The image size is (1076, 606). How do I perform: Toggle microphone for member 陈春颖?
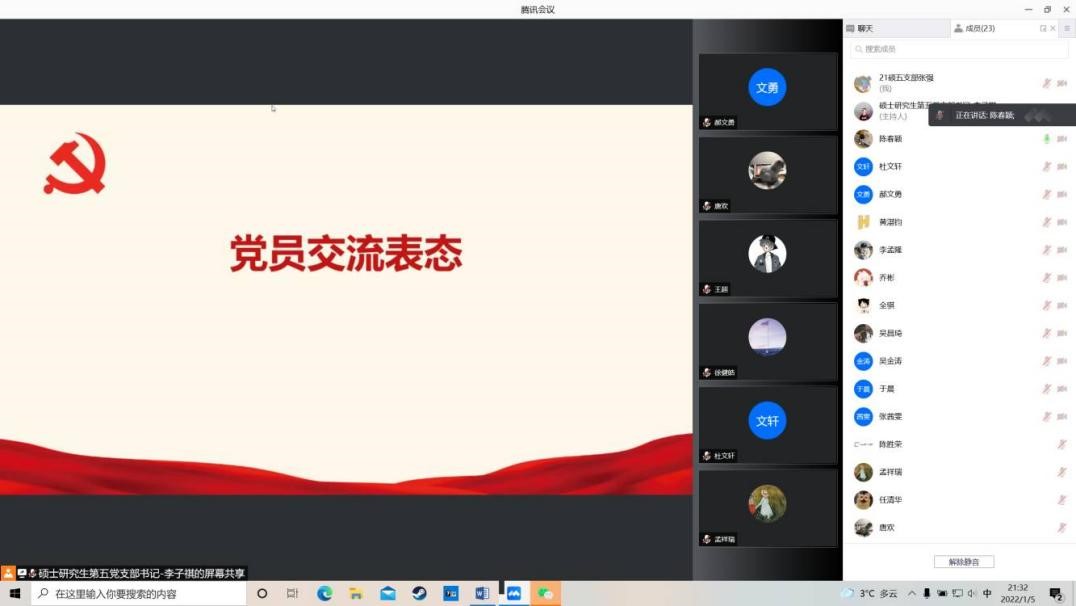pyautogui.click(x=1047, y=139)
